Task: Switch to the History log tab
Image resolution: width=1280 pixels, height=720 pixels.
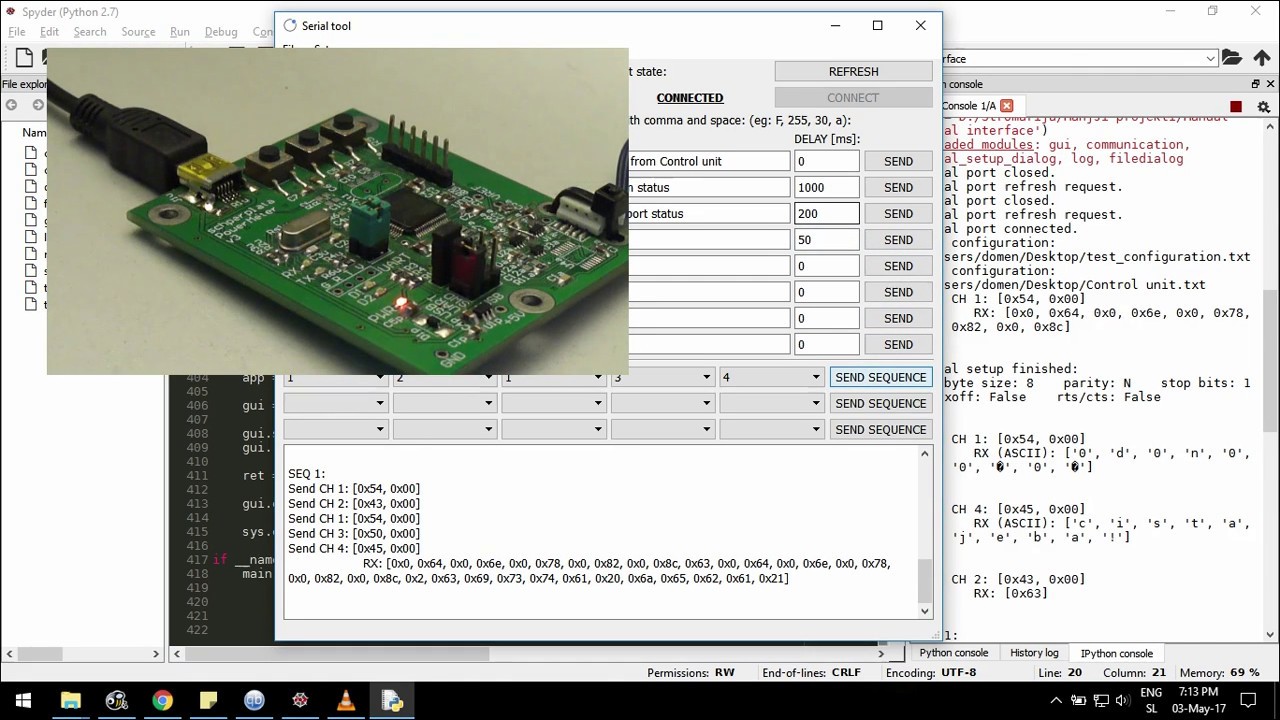Action: [x=1034, y=653]
